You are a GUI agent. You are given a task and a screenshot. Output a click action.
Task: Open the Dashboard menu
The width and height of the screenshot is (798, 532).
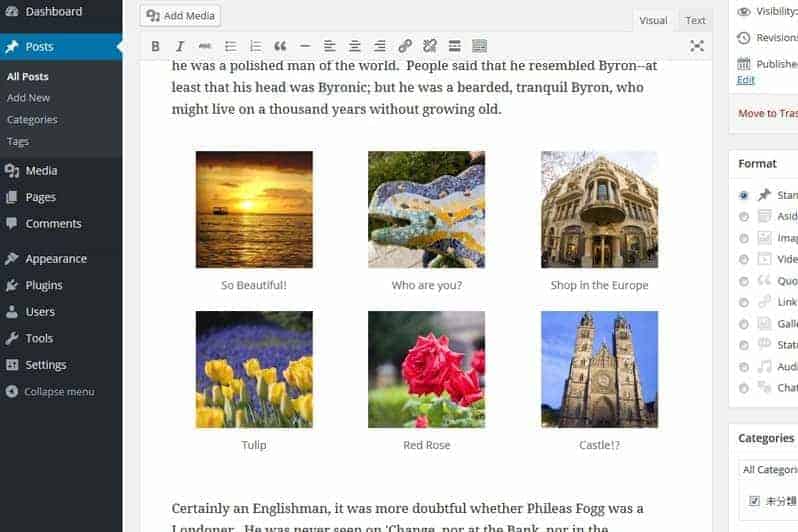pyautogui.click(x=61, y=11)
